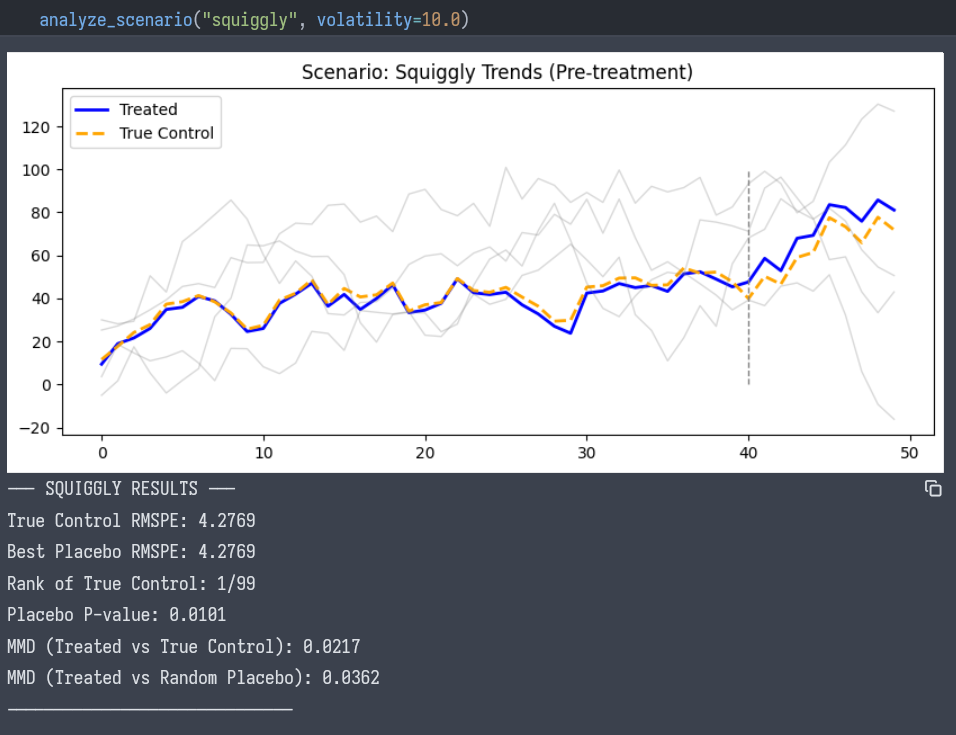Click the "squiggly" string argument in code

(x=251, y=19)
